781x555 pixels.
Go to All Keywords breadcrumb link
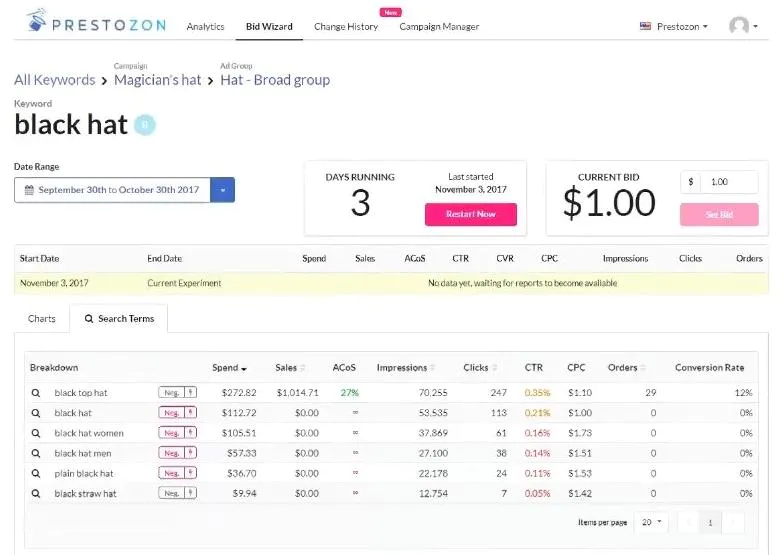[54, 80]
